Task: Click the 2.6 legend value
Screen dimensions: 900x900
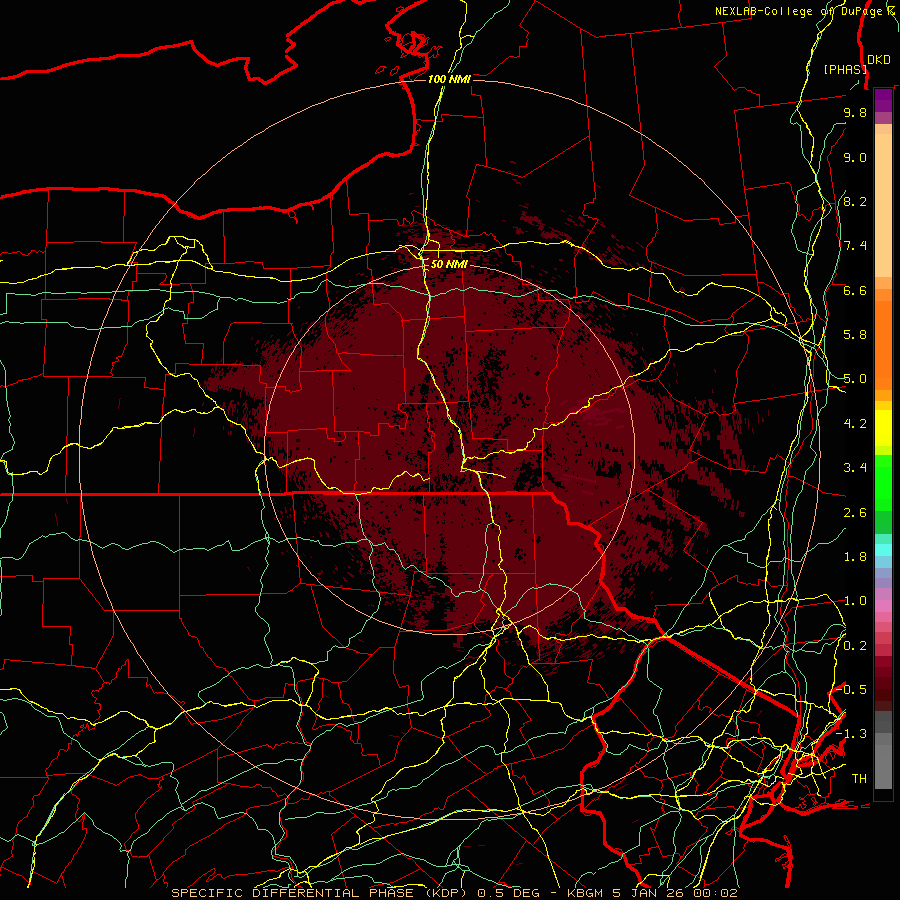Action: tap(855, 513)
